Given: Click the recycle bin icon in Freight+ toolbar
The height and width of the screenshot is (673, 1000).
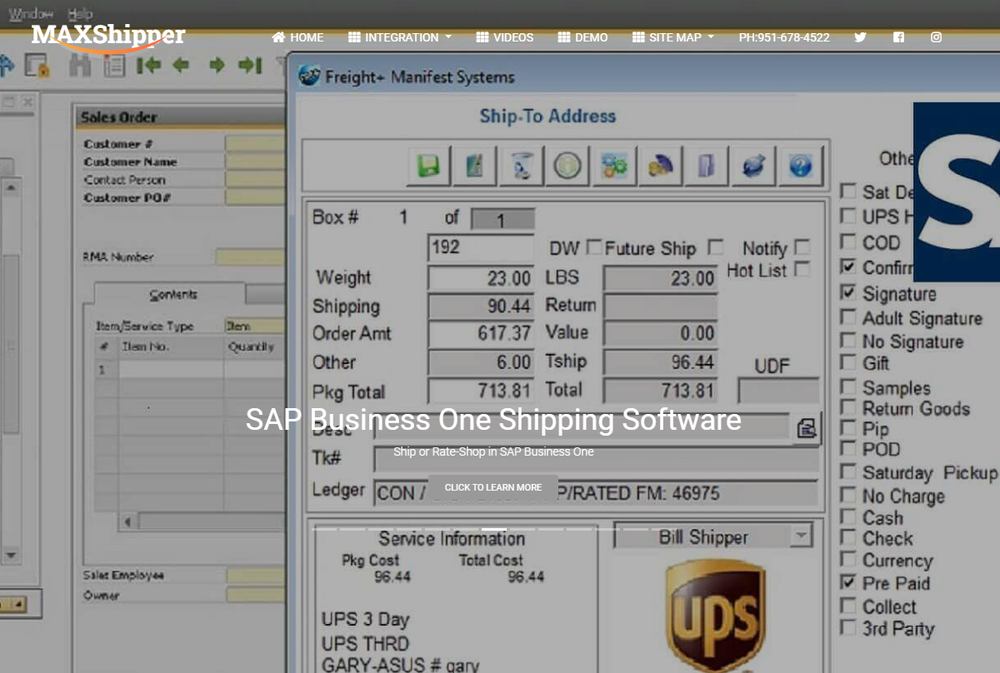Looking at the screenshot, I should click(521, 166).
